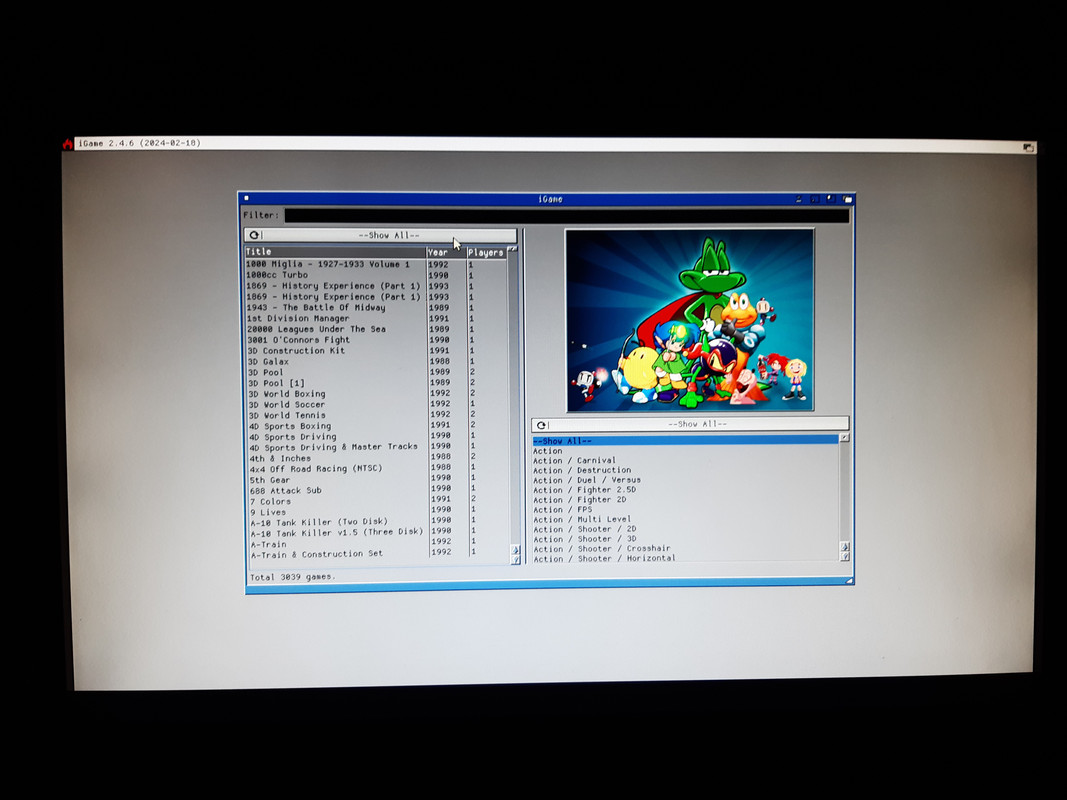1067x800 pixels.
Task: Select the game '1st Division Manager'
Action: click(298, 318)
